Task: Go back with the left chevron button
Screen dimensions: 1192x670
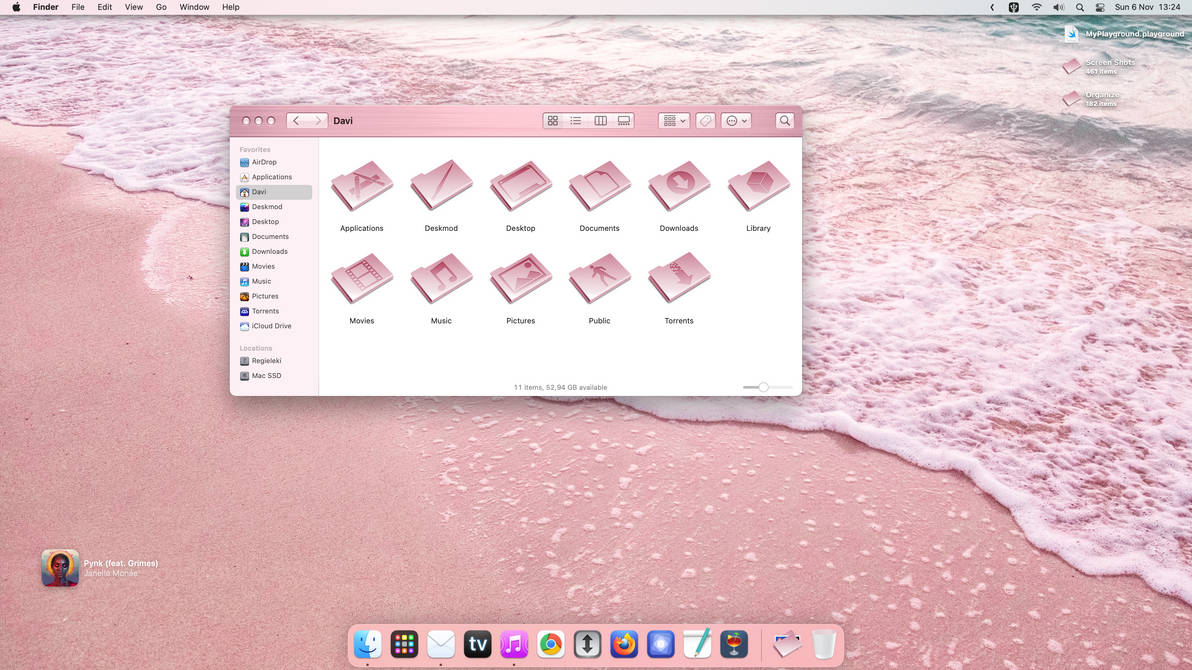Action: tap(296, 121)
